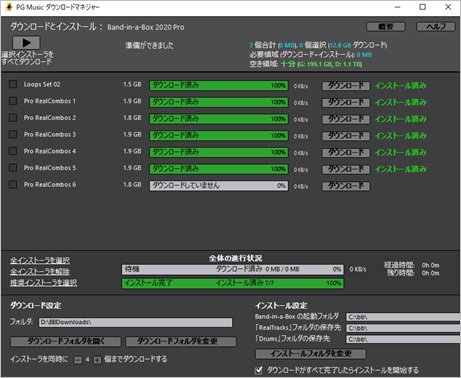Click インストール済み status for Loops Set 02
461x378 pixels.
(x=401, y=86)
